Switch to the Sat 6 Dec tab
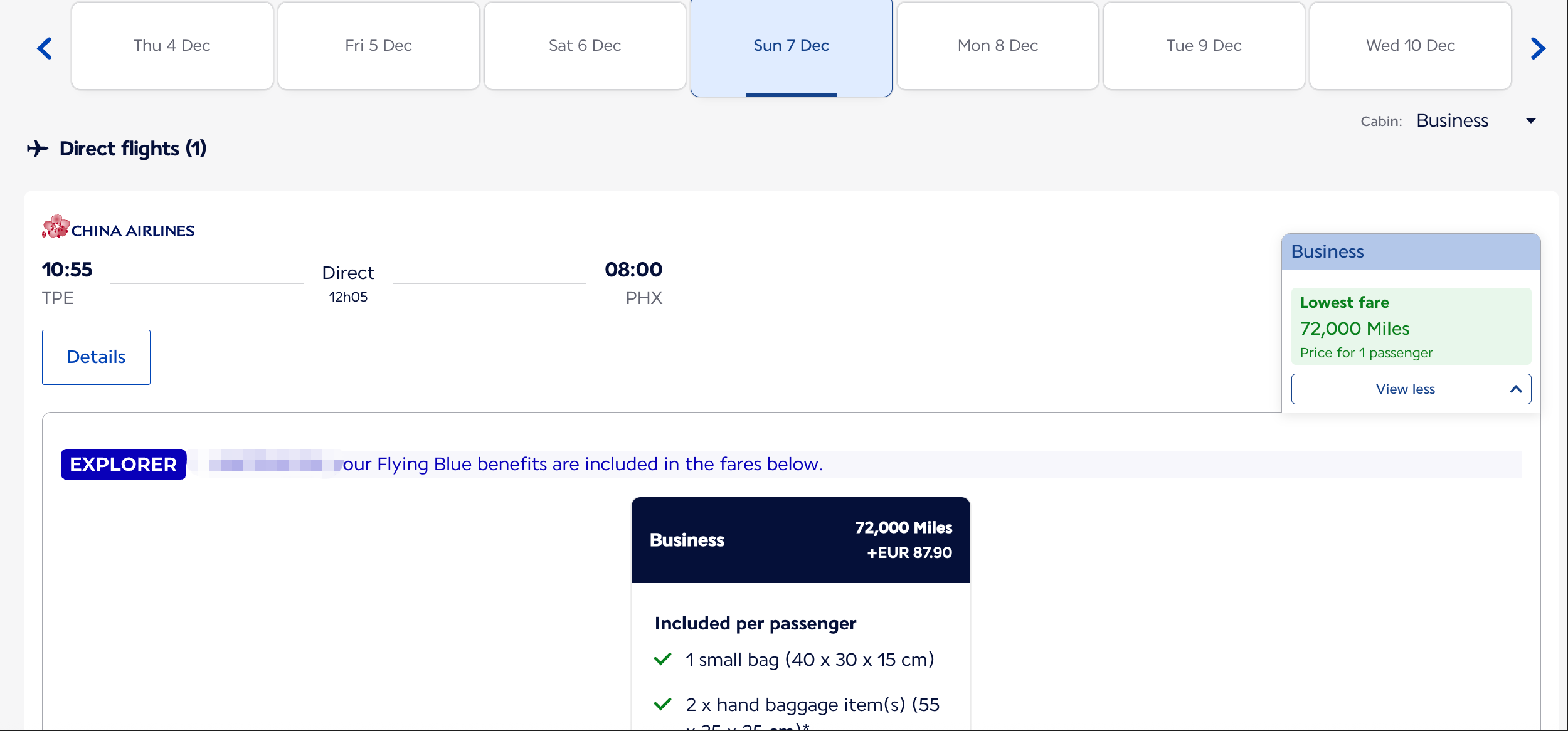The height and width of the screenshot is (731, 1568). click(585, 46)
